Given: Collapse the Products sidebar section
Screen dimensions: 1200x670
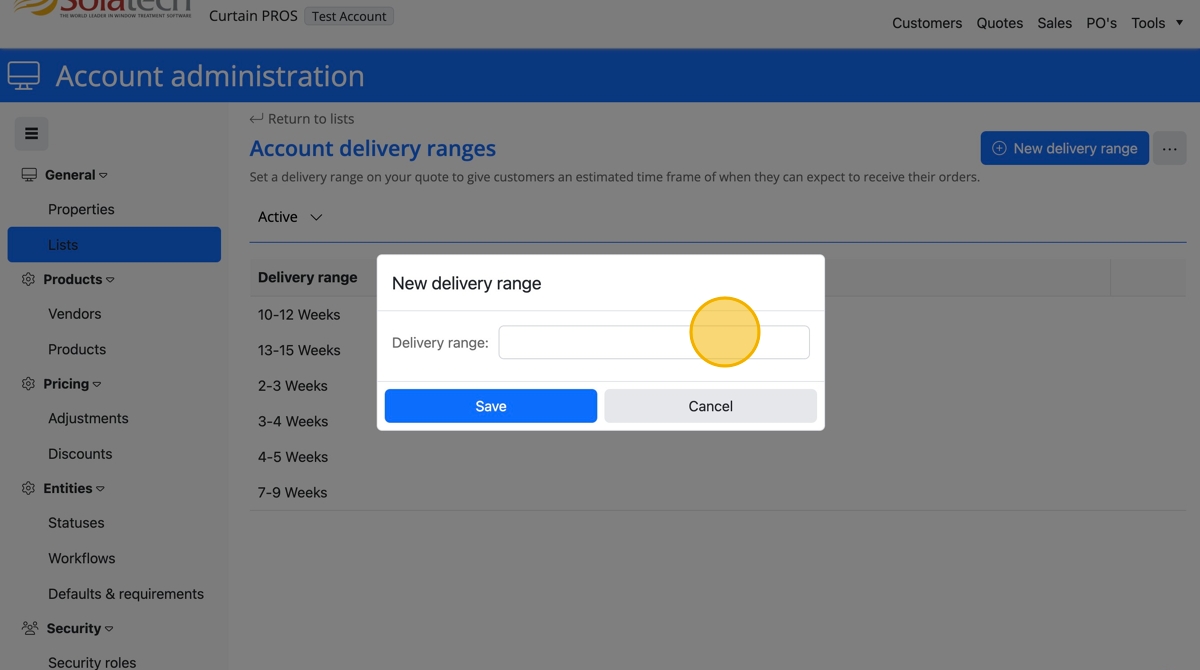Looking at the screenshot, I should [x=79, y=280].
